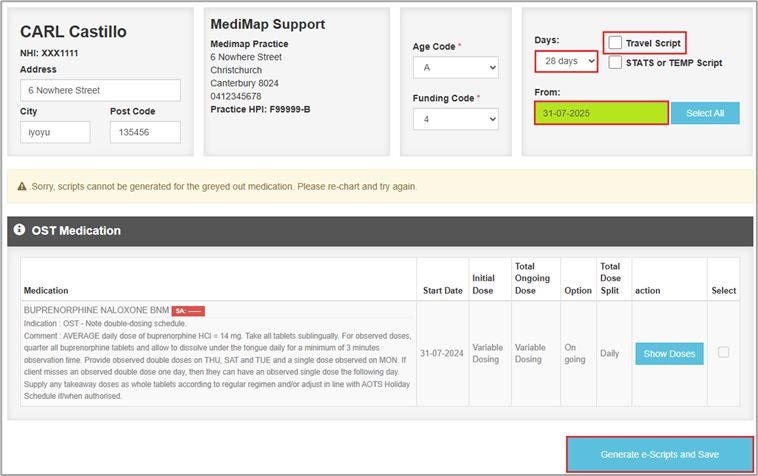758x476 pixels.
Task: Click the BUPRENORPHINE NALOXONE BNM medication name
Action: coord(95,310)
